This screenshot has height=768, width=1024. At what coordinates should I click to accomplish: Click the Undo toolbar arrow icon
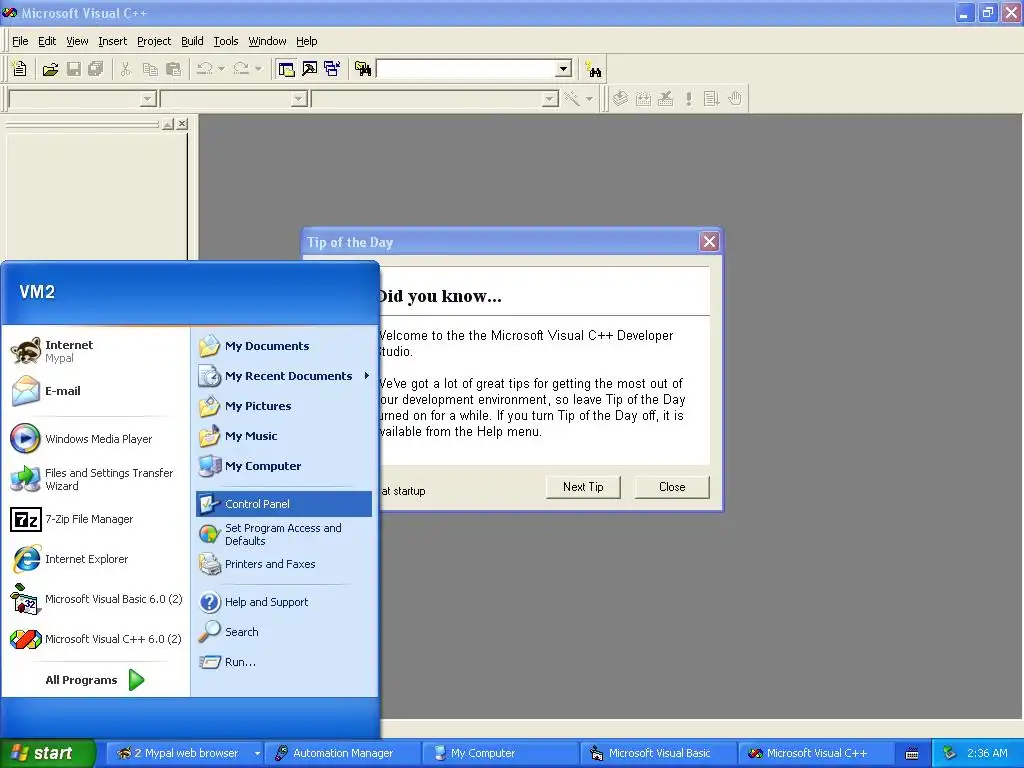pyautogui.click(x=204, y=69)
